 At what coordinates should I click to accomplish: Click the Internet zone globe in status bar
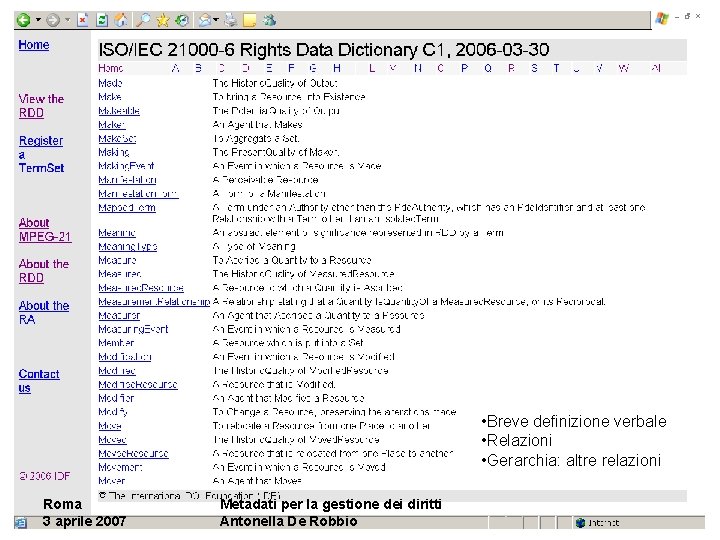[x=580, y=523]
